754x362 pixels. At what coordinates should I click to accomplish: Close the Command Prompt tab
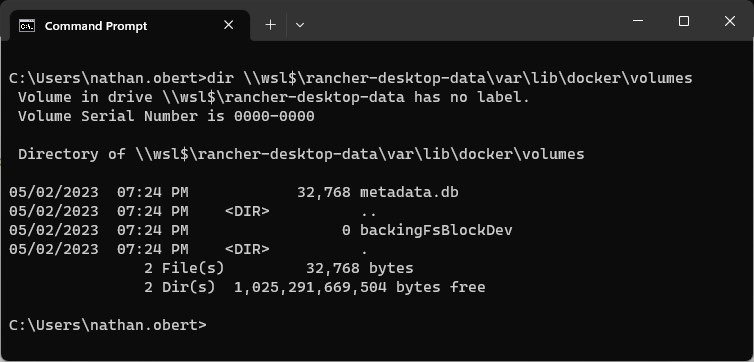point(228,25)
